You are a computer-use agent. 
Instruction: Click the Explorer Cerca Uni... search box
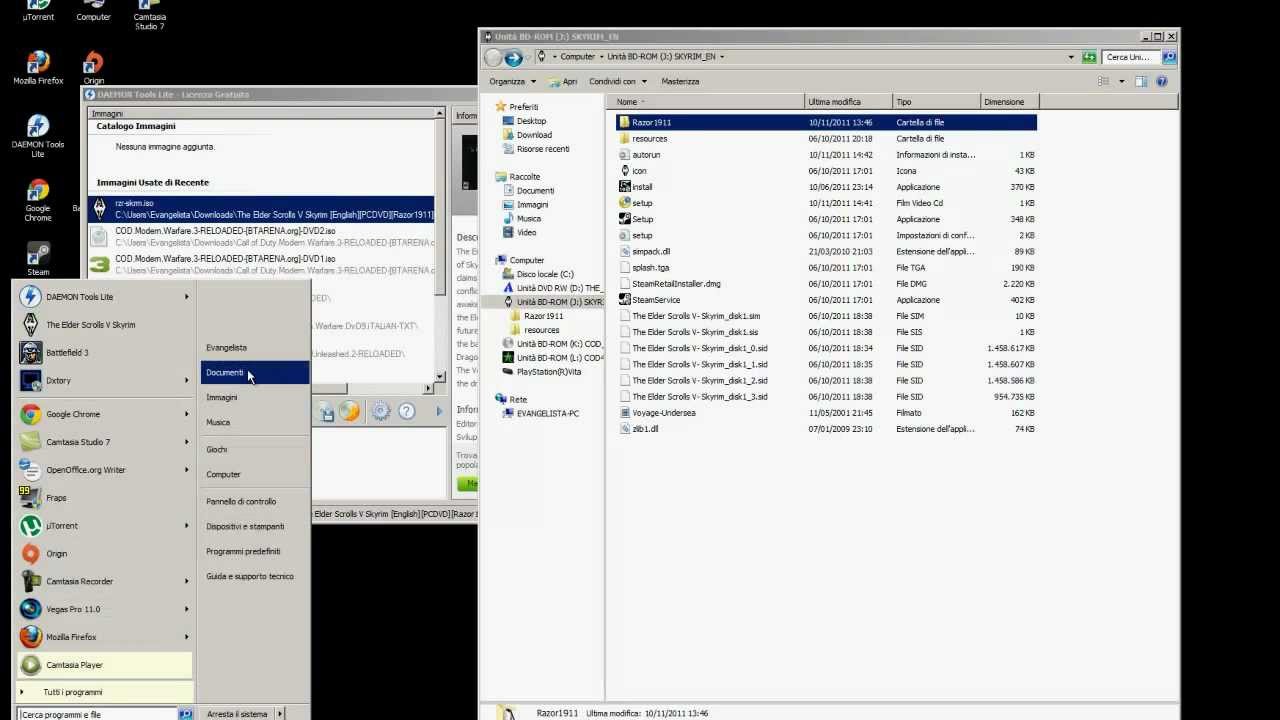click(x=1132, y=57)
